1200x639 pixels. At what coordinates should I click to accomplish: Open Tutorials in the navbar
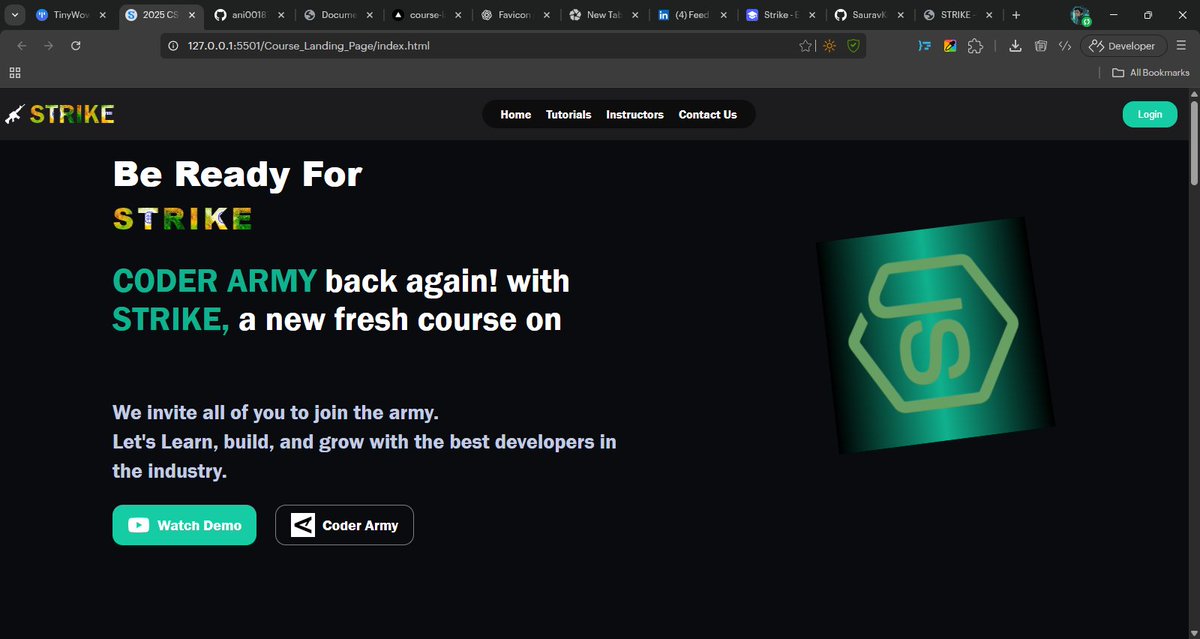[x=568, y=115]
